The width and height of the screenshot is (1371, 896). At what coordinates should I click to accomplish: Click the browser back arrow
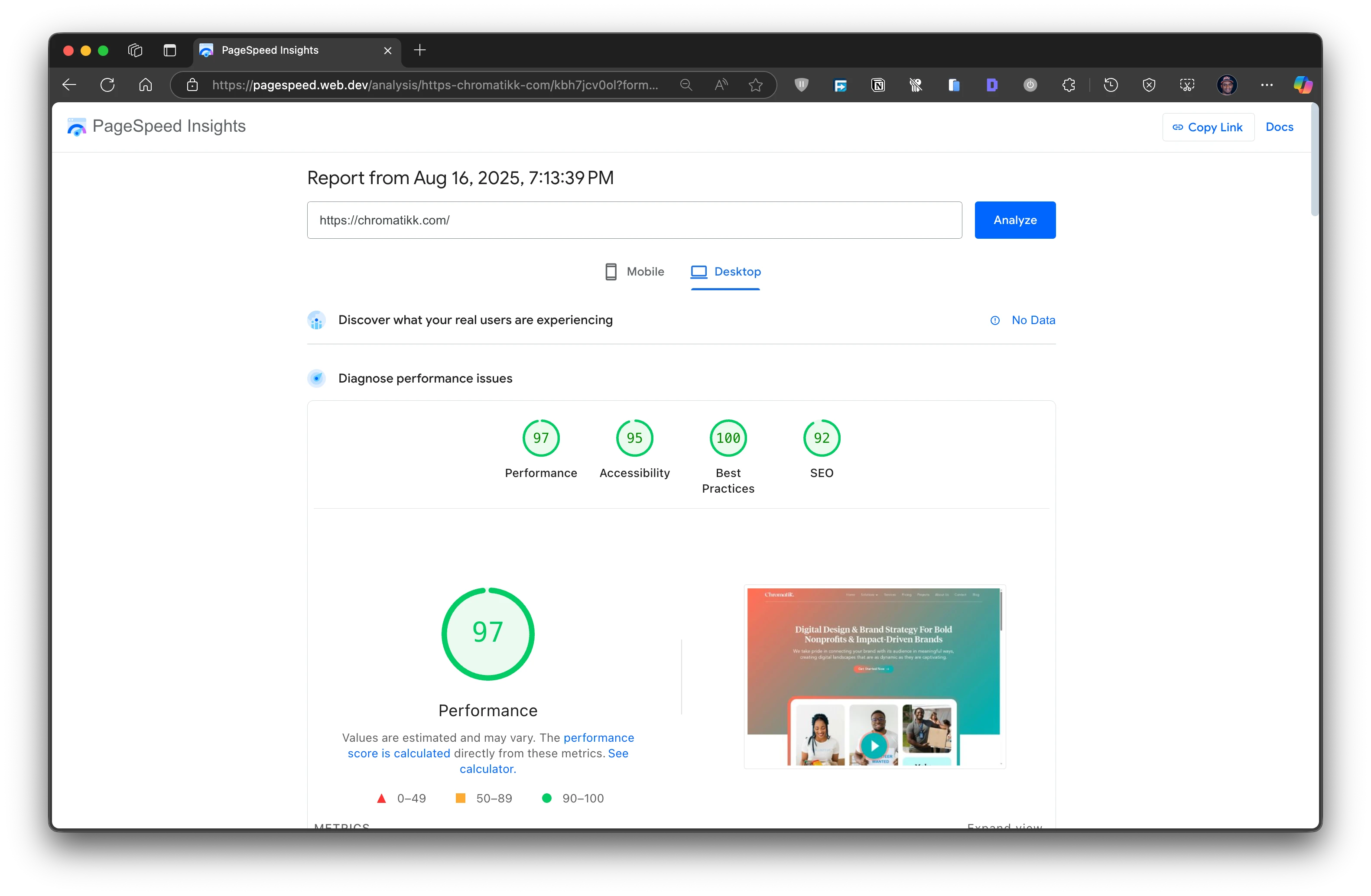[x=70, y=85]
